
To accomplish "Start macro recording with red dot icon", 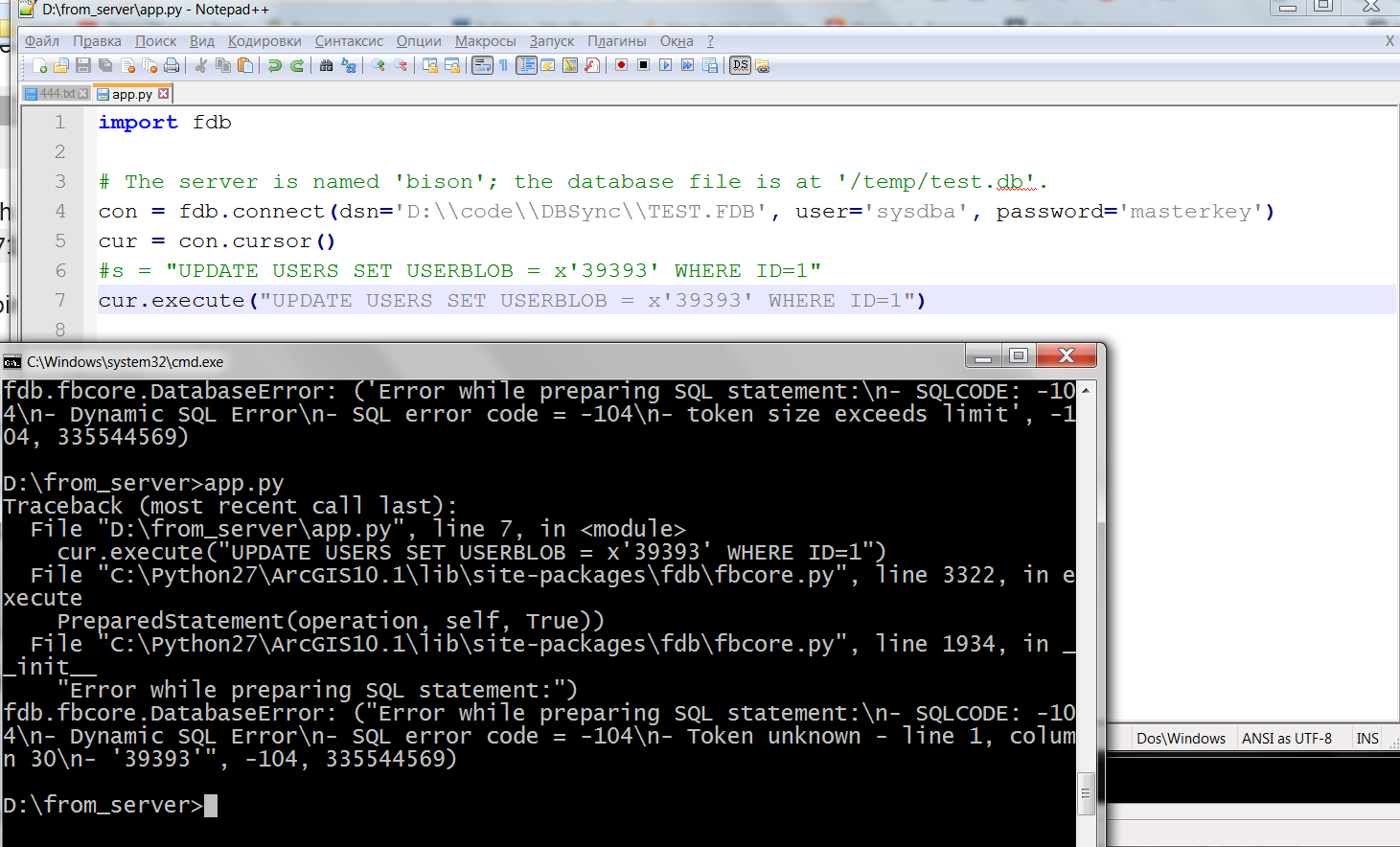I will coord(622,65).
